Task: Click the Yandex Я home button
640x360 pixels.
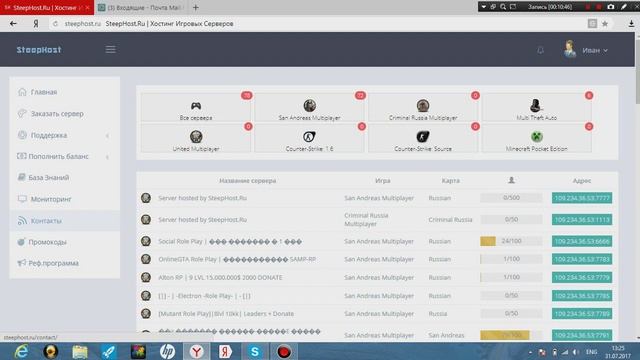Action: point(36,24)
